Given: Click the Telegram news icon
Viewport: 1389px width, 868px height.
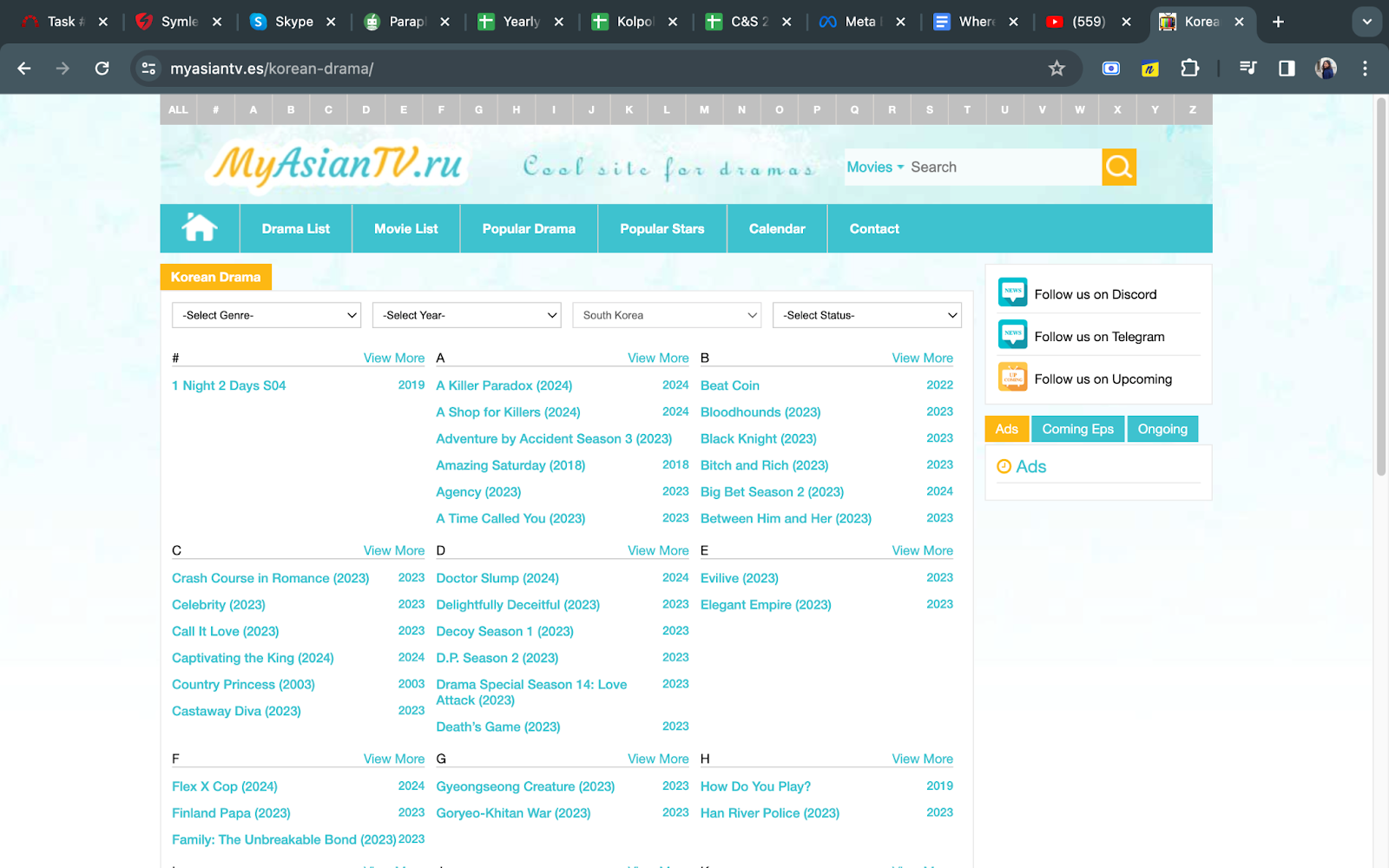Looking at the screenshot, I should pos(1012,335).
